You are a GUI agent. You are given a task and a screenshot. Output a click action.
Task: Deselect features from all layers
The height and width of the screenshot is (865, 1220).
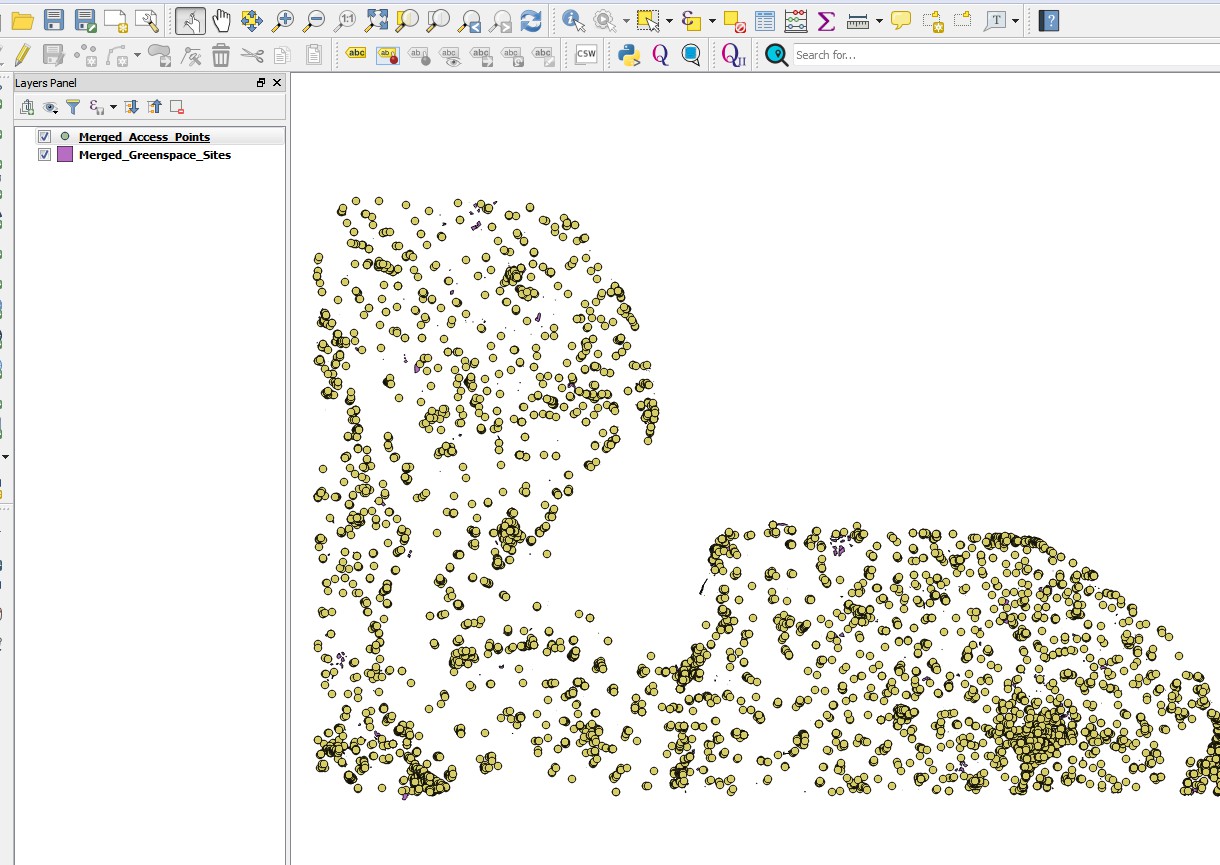coord(735,20)
